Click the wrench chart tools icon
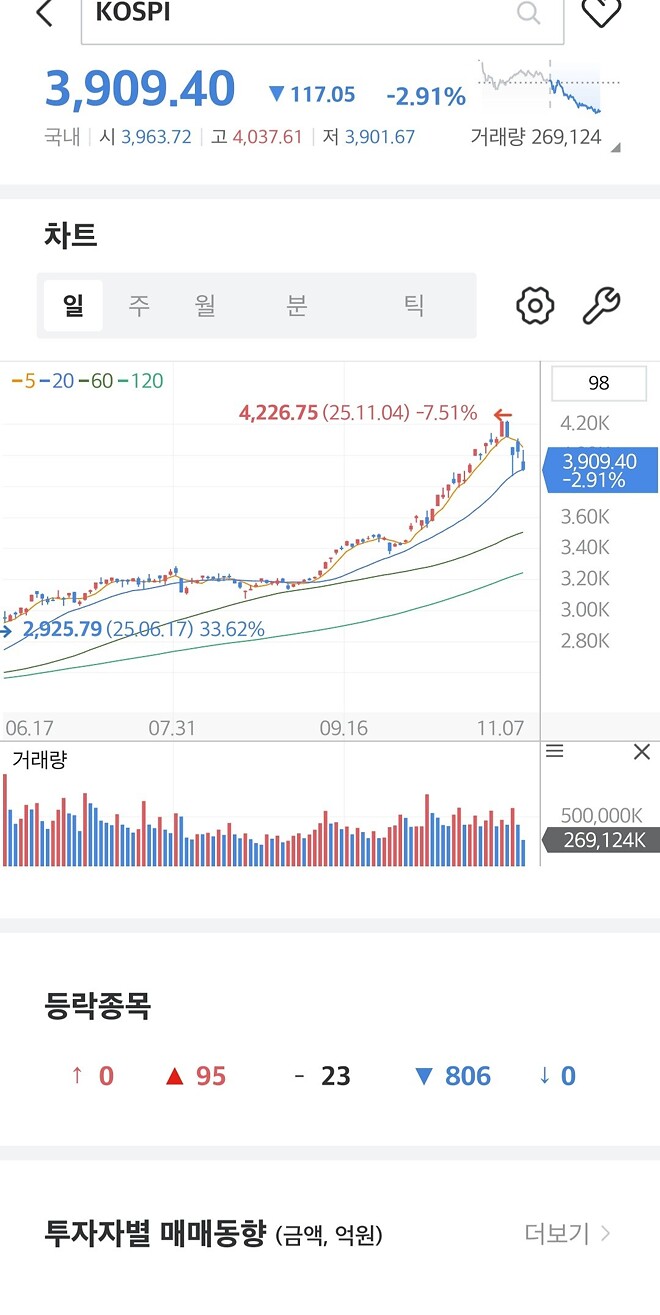The height and width of the screenshot is (1315, 660). click(x=602, y=305)
